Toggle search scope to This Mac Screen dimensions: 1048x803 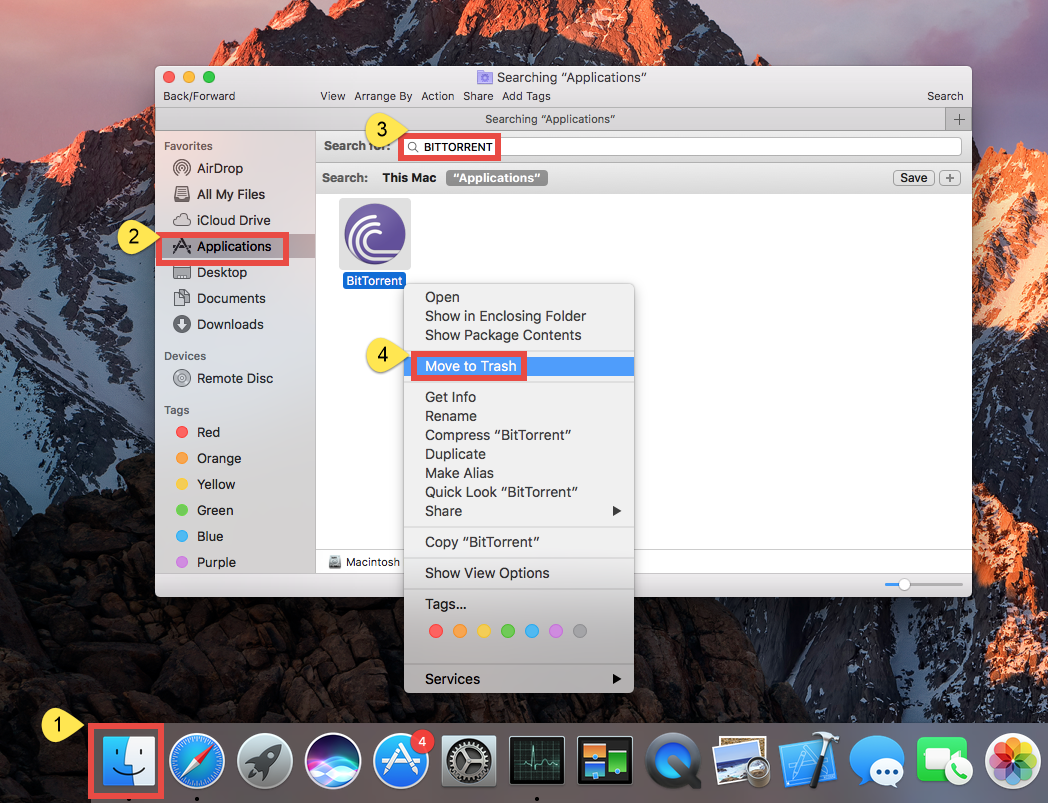coord(410,177)
